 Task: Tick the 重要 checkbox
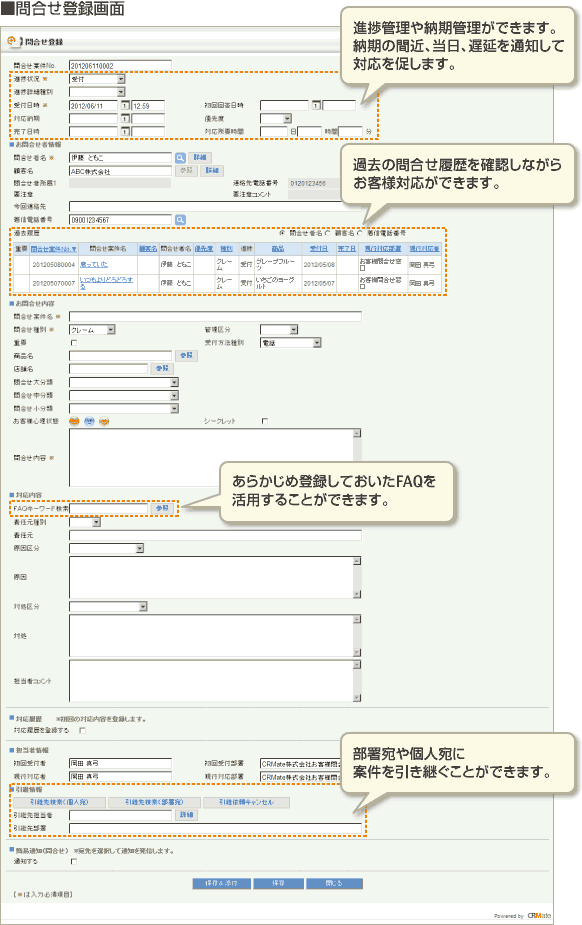click(74, 343)
